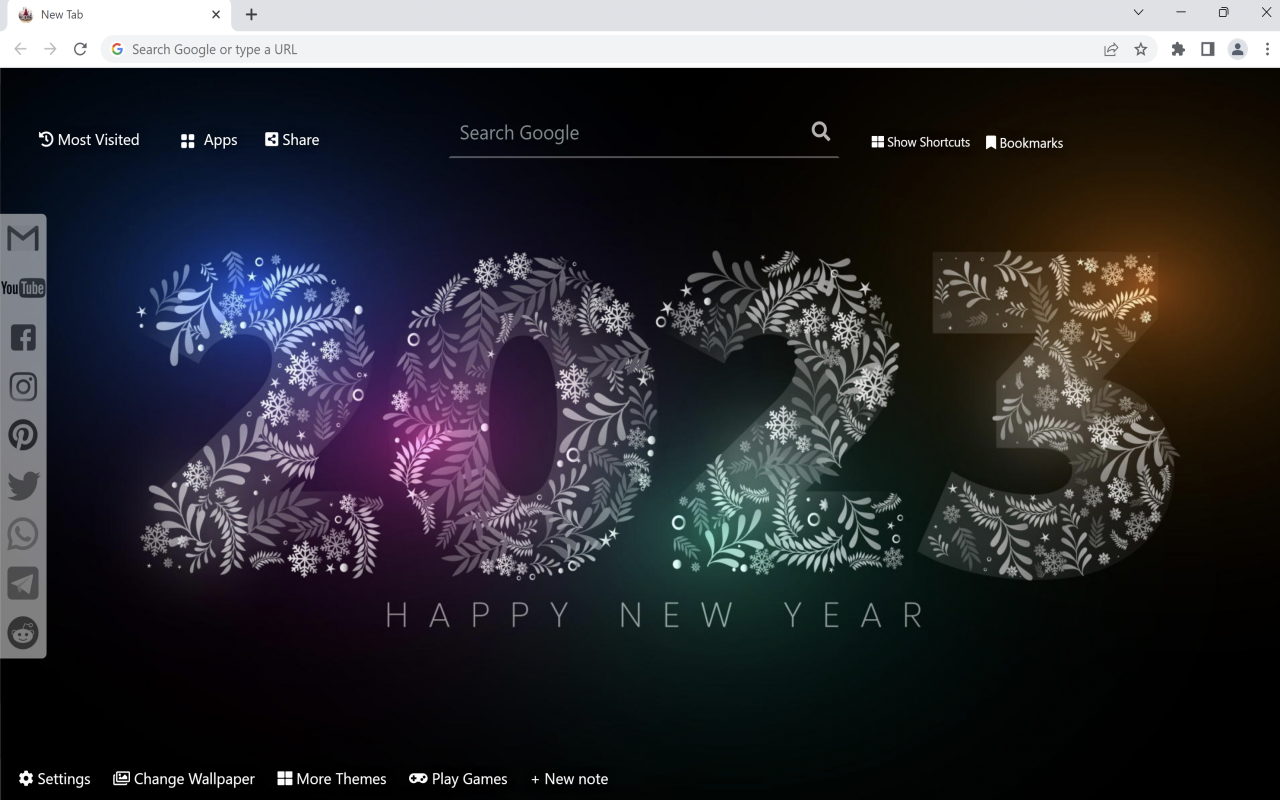Screen dimensions: 1280x800
Task: Open the Bookmarks list
Action: pyautogui.click(x=1024, y=143)
